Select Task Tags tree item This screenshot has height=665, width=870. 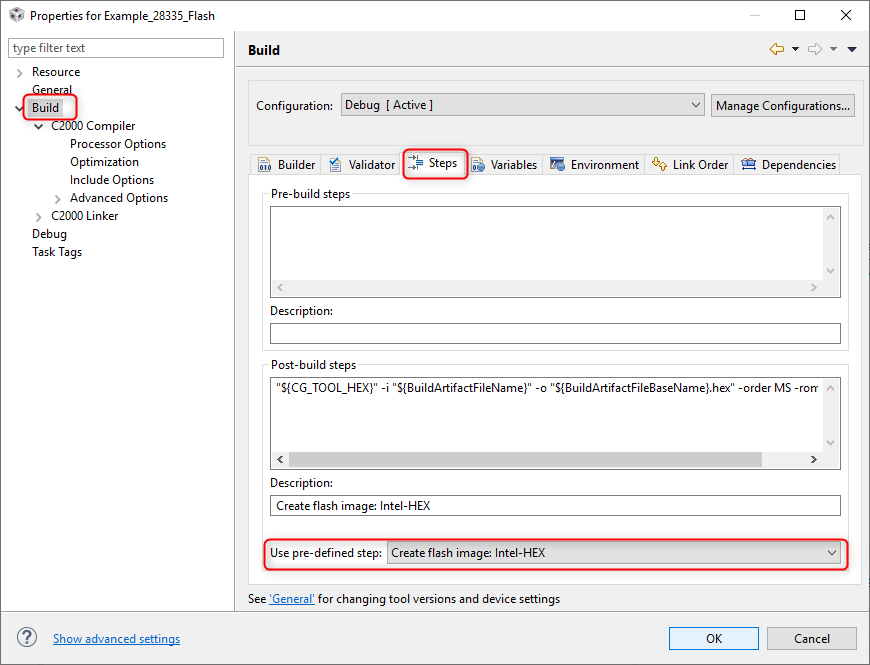tap(57, 252)
